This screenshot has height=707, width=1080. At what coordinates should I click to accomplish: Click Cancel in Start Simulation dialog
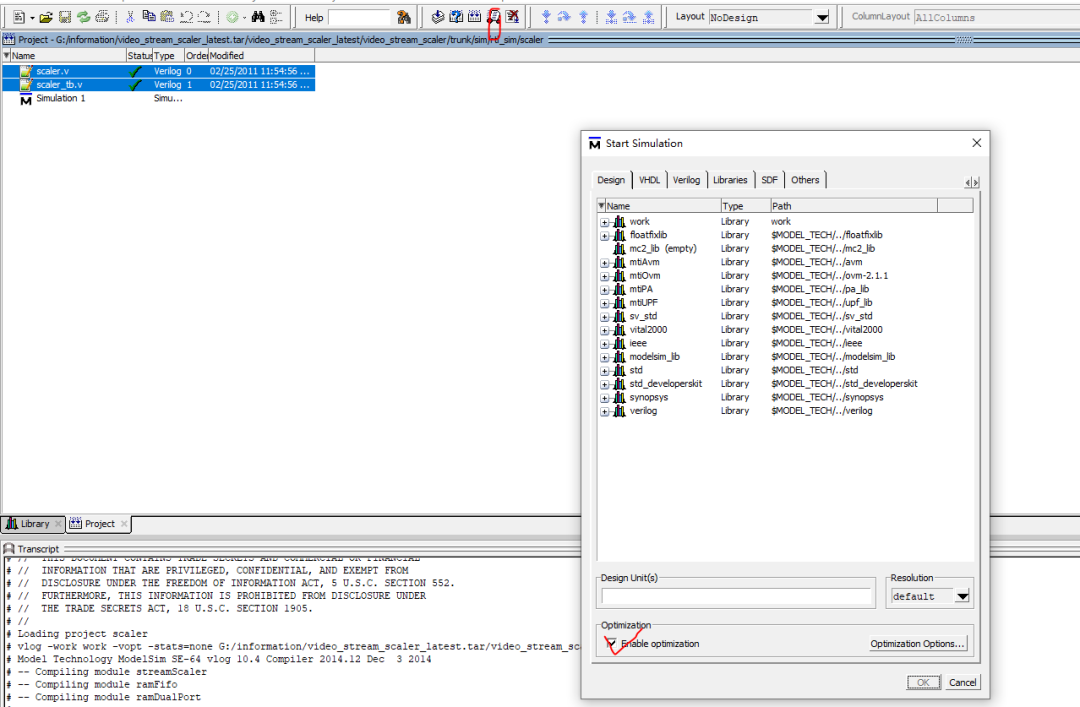coord(962,682)
